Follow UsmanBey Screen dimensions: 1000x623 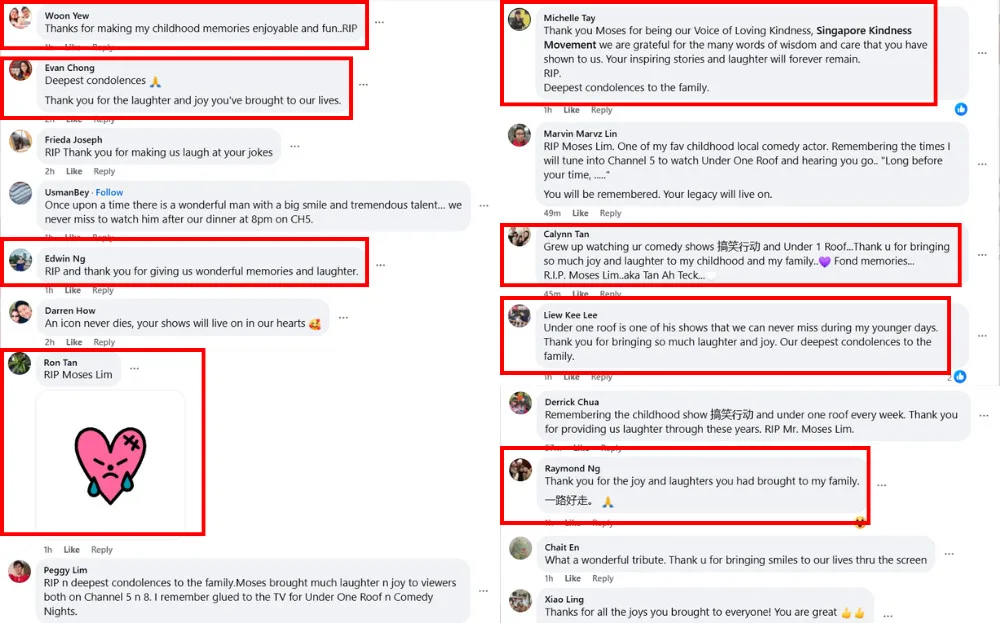click(110, 192)
